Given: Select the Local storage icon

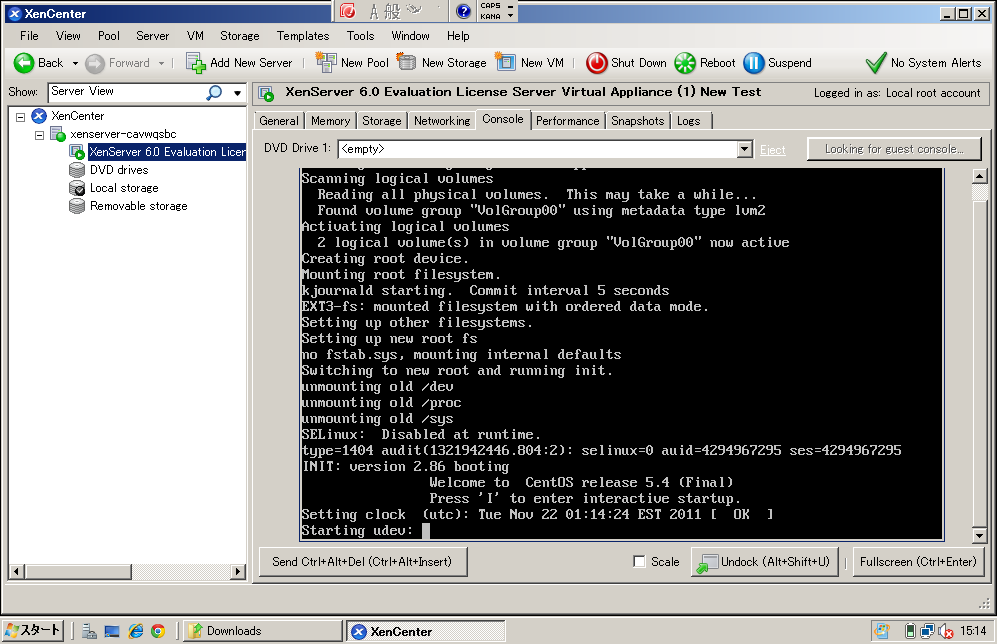Looking at the screenshot, I should pyautogui.click(x=77, y=188).
